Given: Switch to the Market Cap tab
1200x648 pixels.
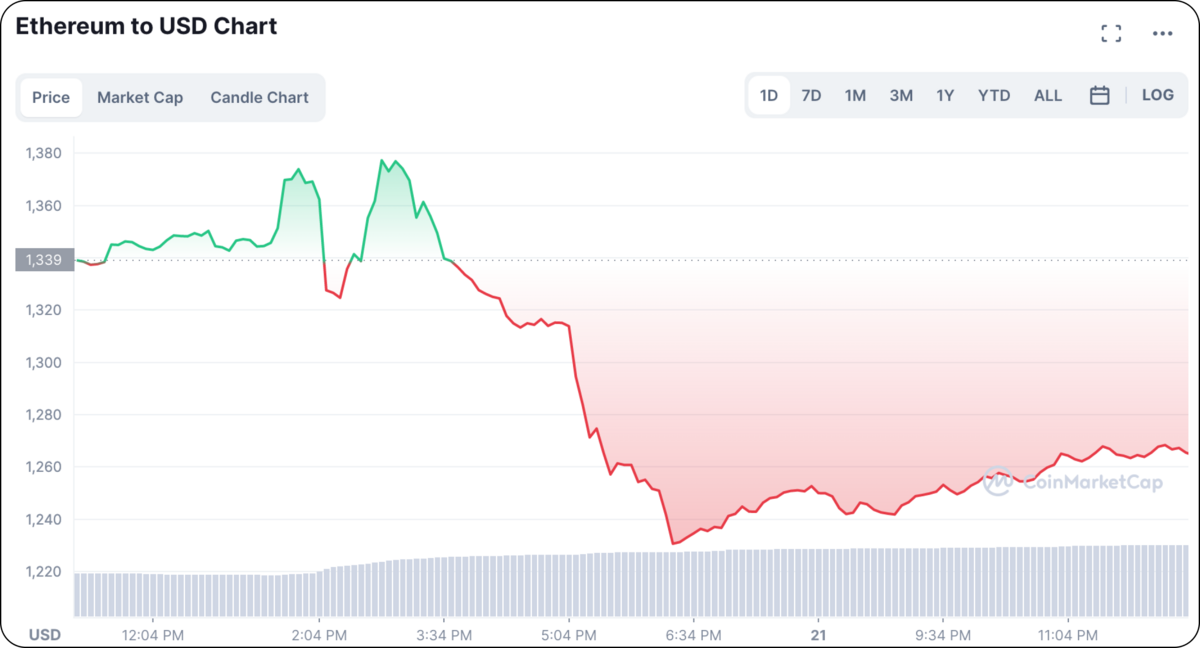Looking at the screenshot, I should (140, 98).
